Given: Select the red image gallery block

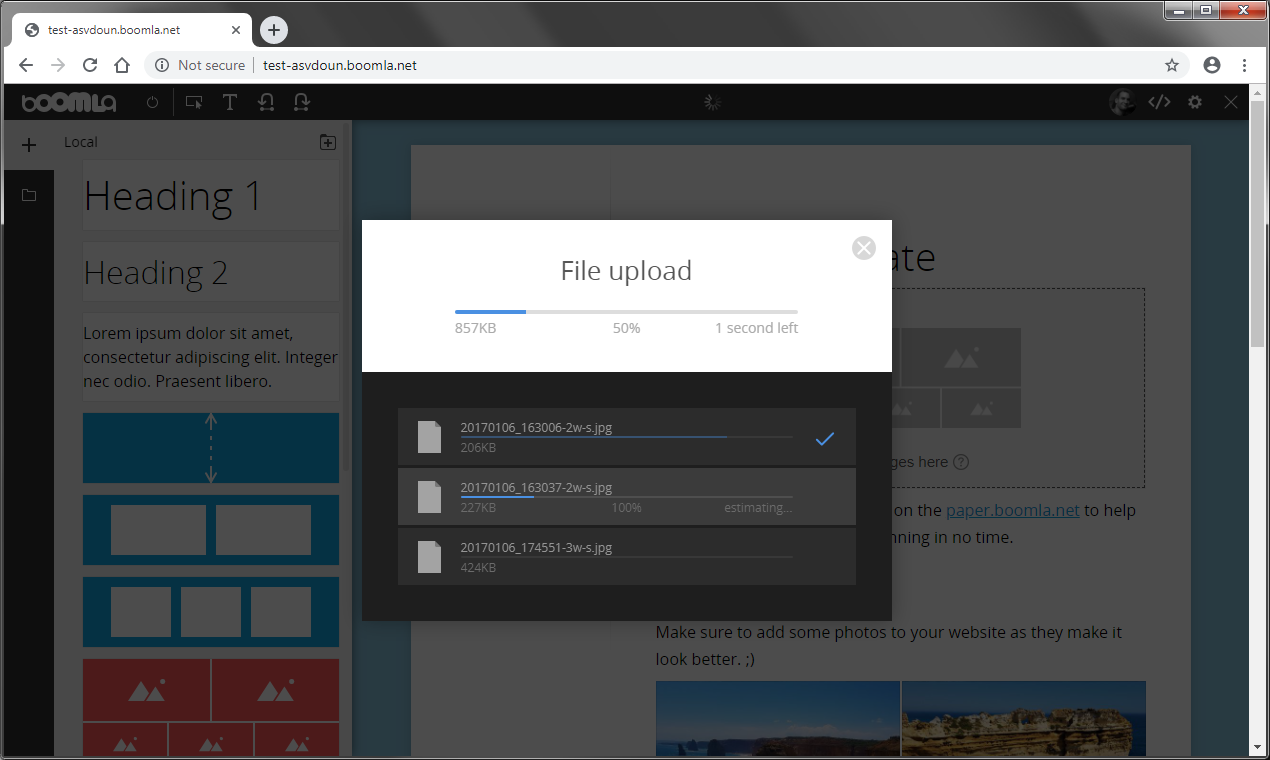Looking at the screenshot, I should (211, 707).
